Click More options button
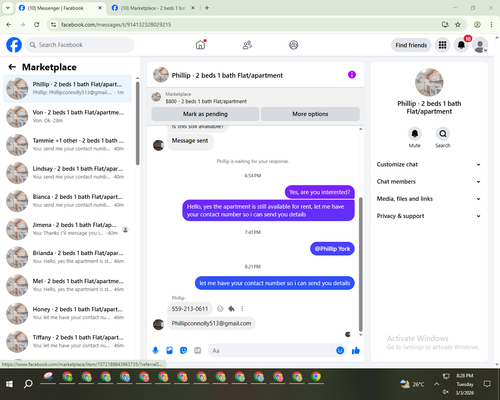The height and width of the screenshot is (400, 500). click(310, 114)
